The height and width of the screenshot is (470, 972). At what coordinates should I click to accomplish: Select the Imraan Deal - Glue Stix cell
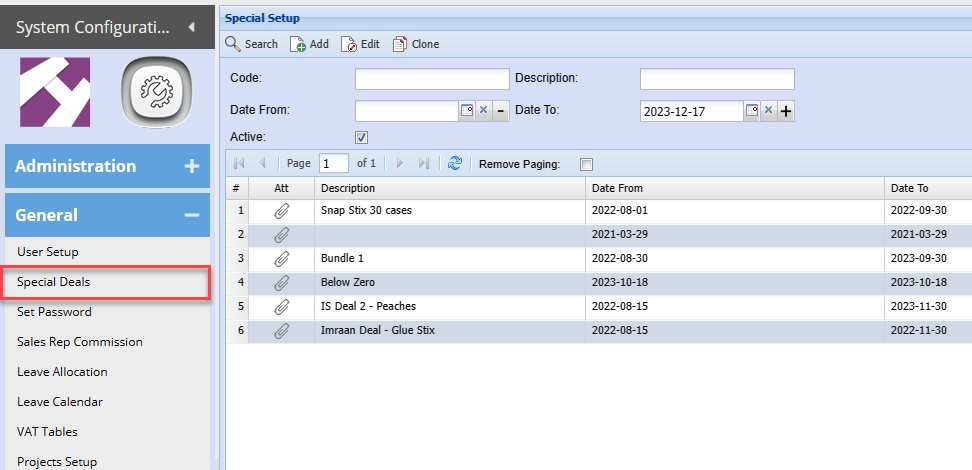tap(450, 332)
